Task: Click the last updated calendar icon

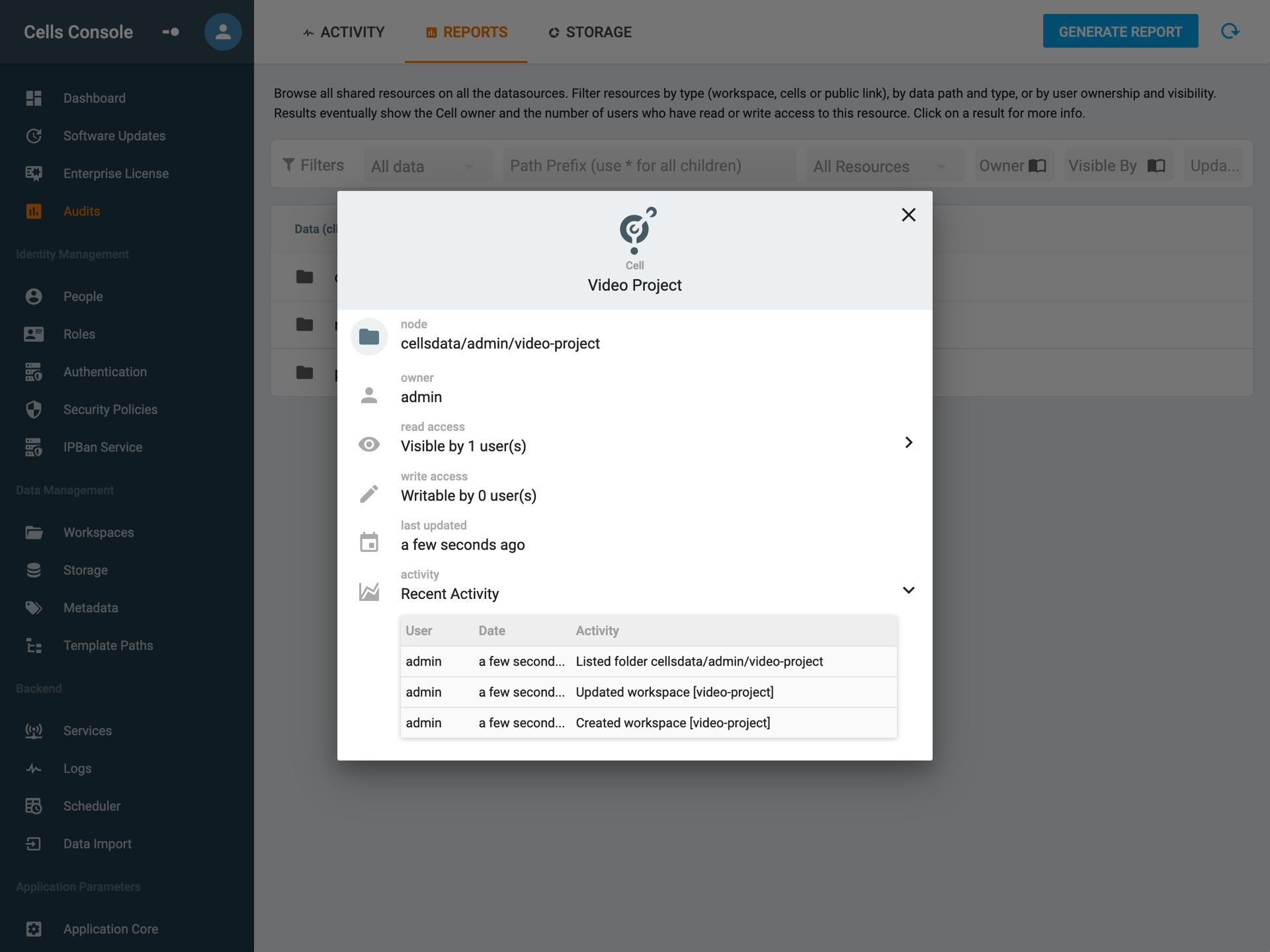Action: 369,543
